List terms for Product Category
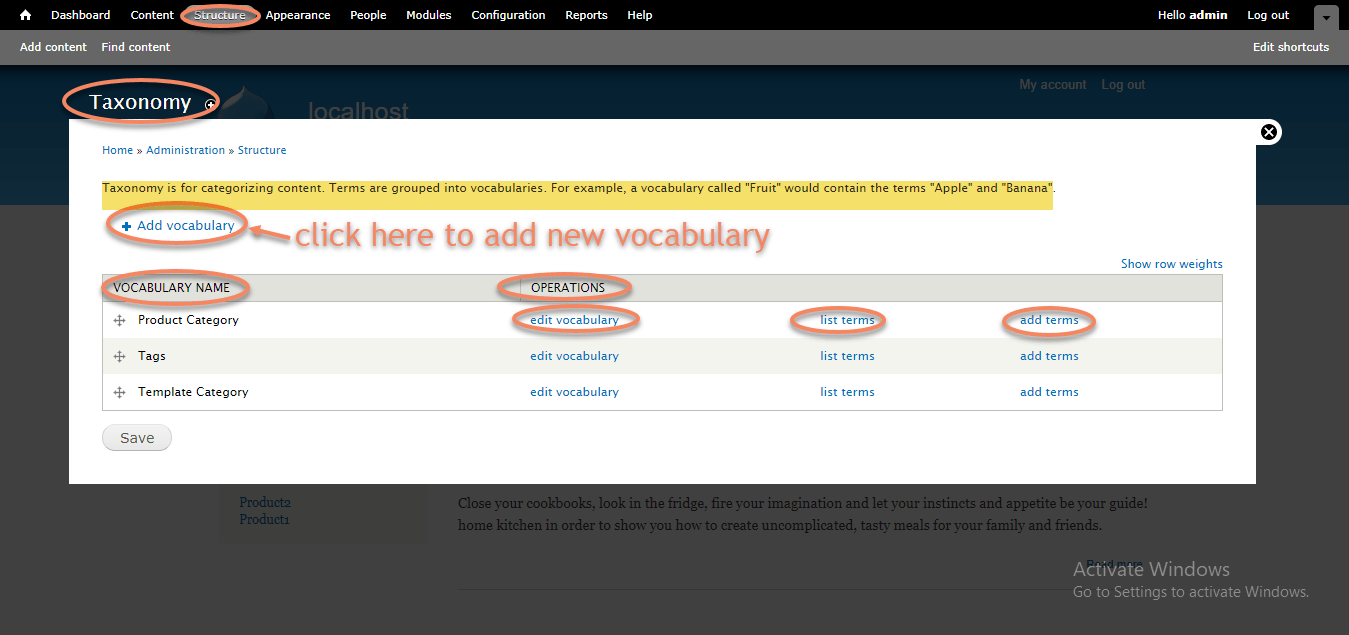This screenshot has width=1349, height=635. click(847, 320)
